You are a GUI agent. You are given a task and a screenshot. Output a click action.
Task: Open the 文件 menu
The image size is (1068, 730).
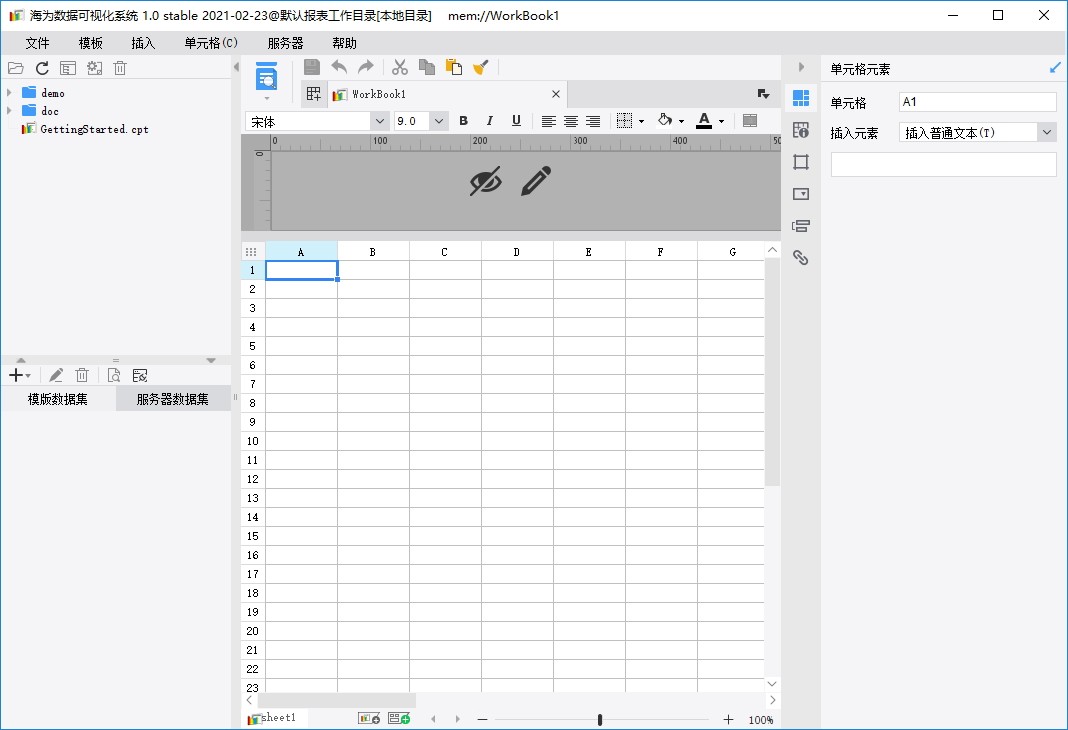(x=37, y=43)
